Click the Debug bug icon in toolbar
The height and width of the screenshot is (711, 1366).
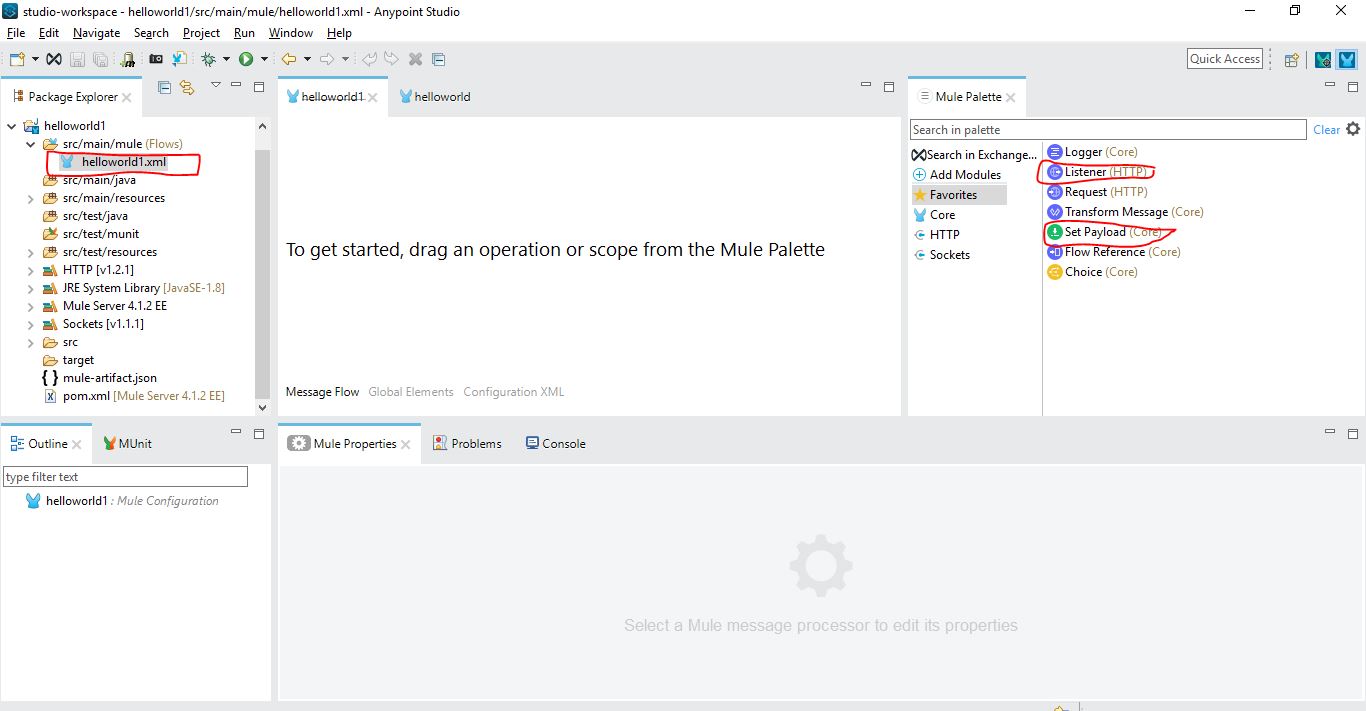pos(209,59)
